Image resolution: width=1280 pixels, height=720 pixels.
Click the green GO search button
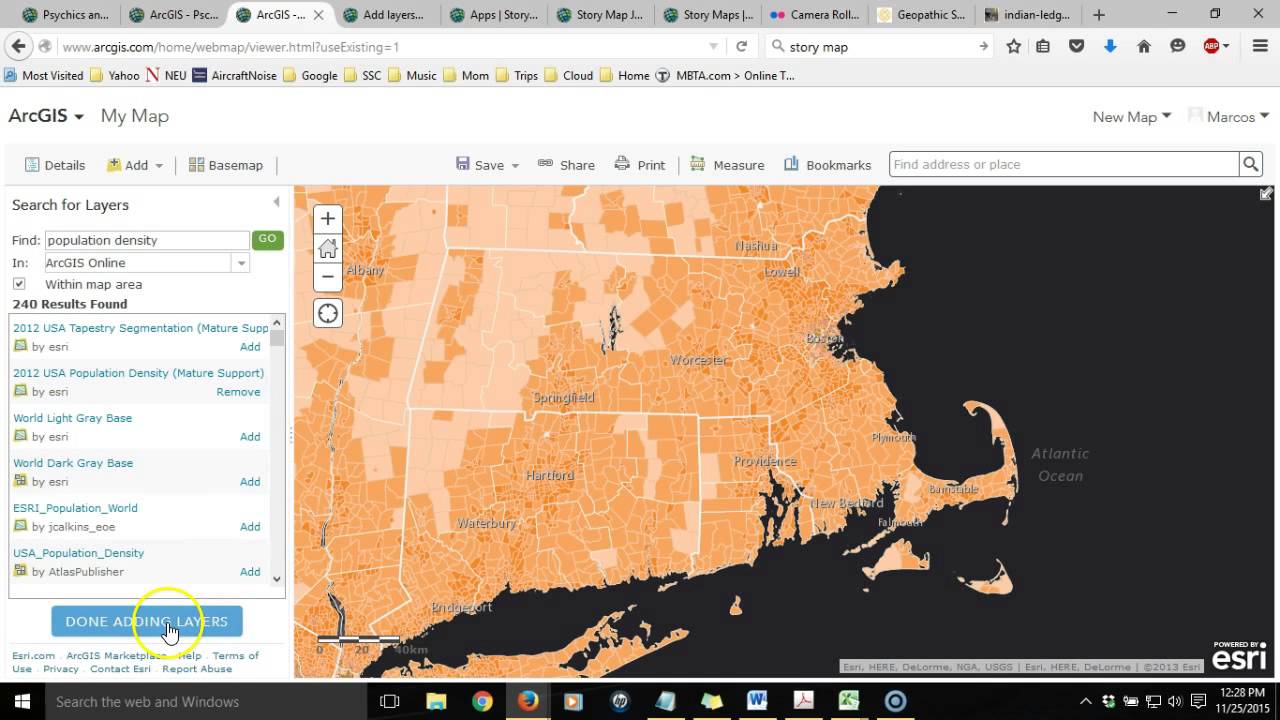pos(267,239)
